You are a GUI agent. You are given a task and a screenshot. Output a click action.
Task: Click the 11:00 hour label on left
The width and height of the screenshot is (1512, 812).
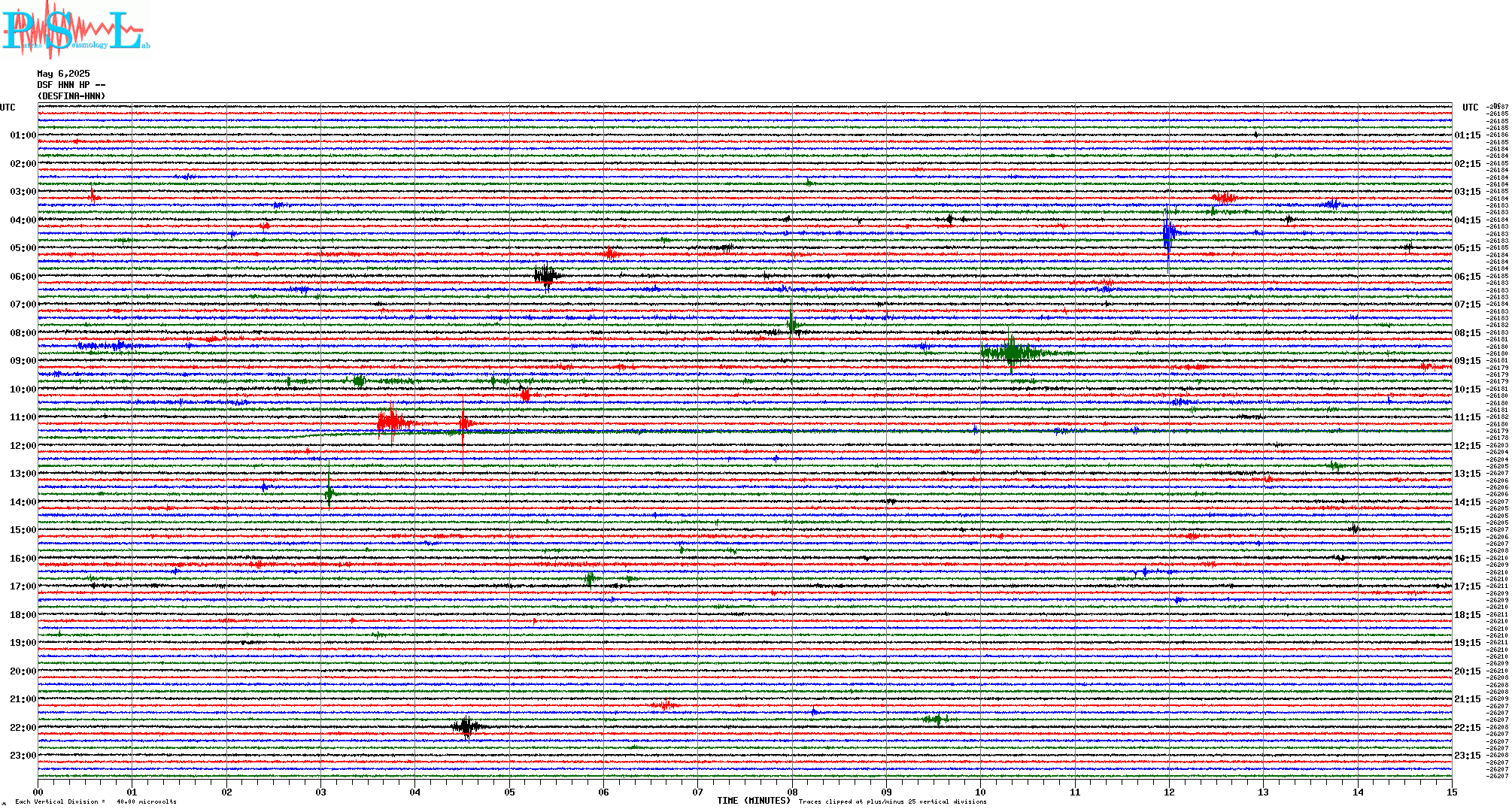[23, 417]
